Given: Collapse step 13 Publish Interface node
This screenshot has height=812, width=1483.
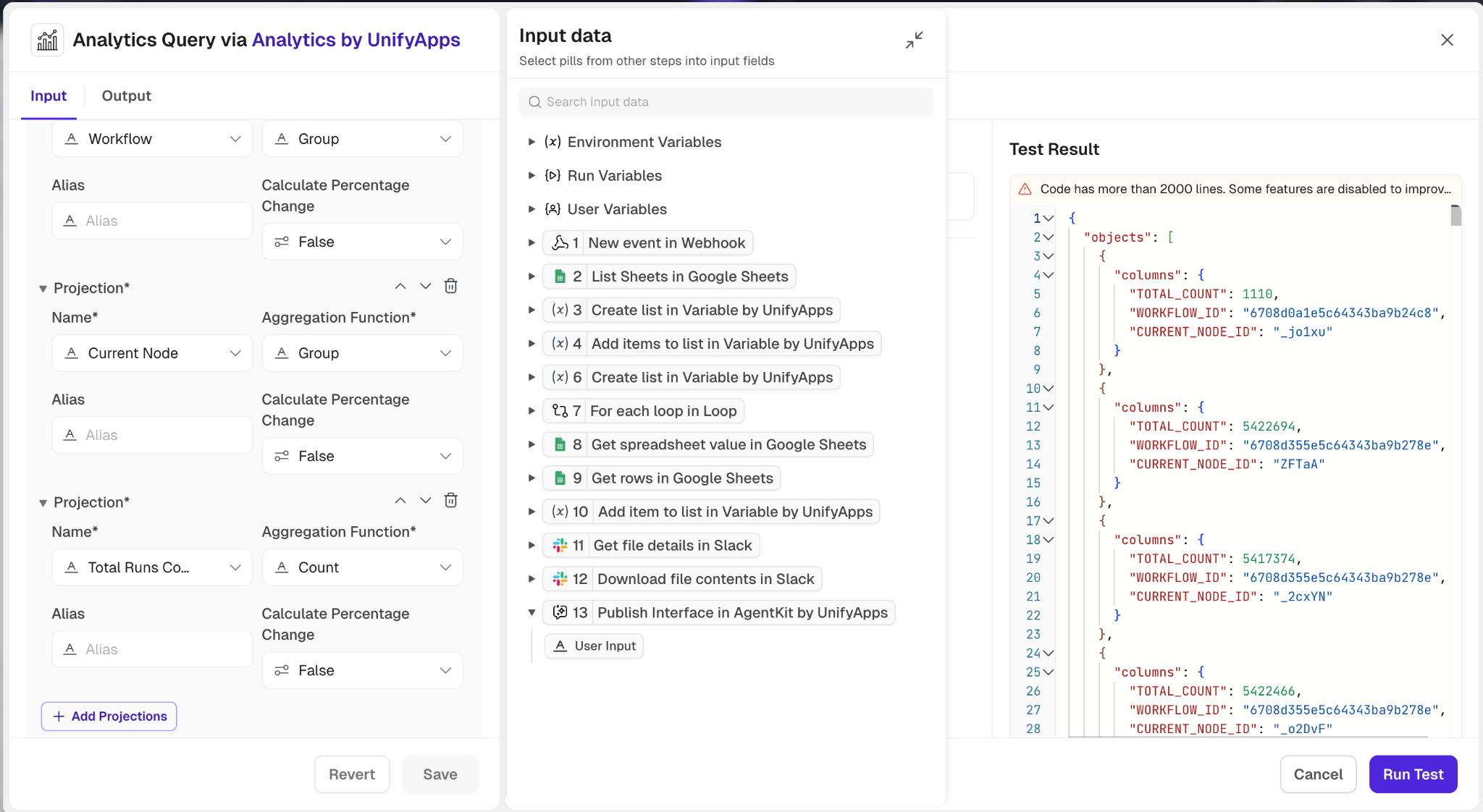Looking at the screenshot, I should point(532,613).
